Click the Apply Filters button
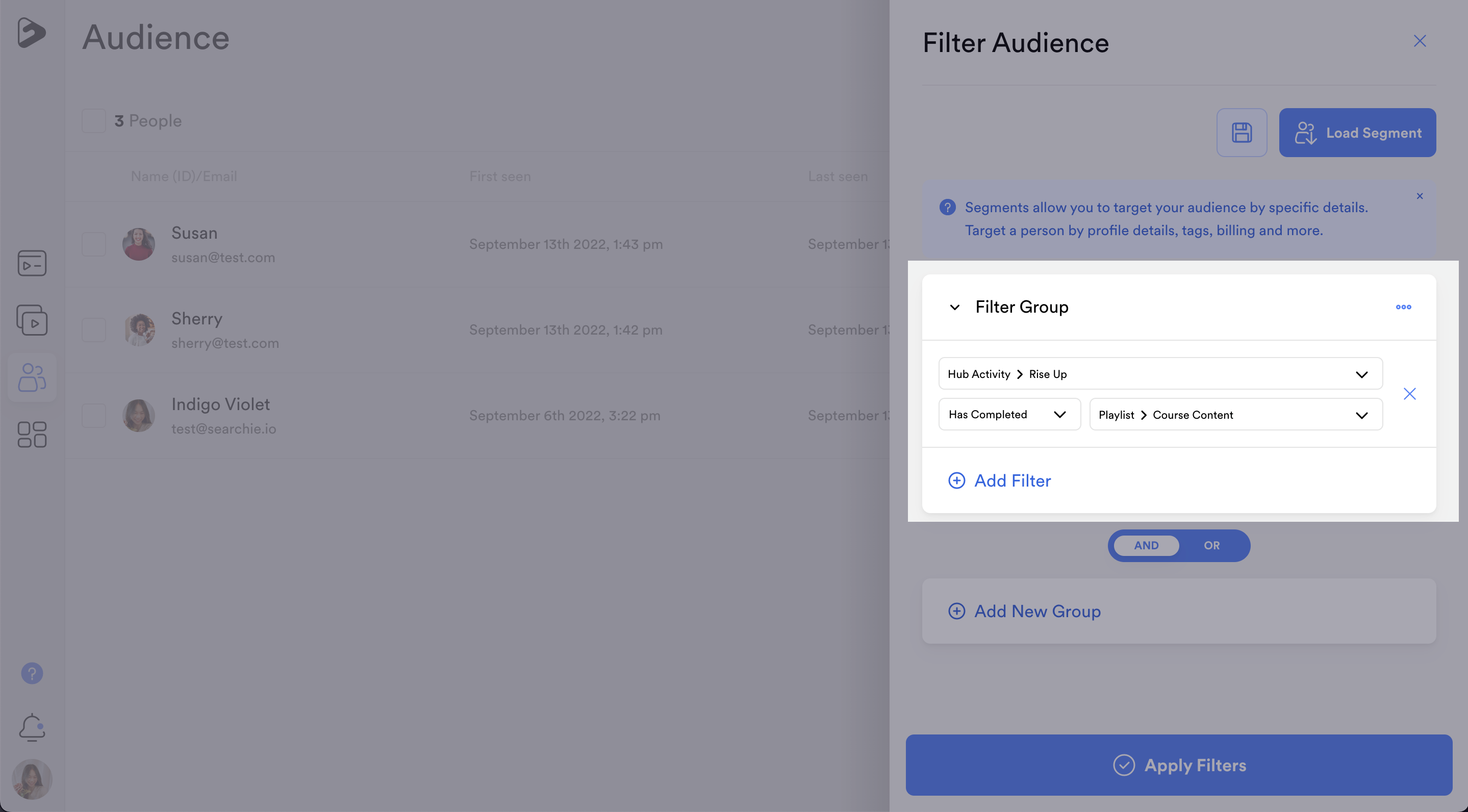 [x=1178, y=765]
